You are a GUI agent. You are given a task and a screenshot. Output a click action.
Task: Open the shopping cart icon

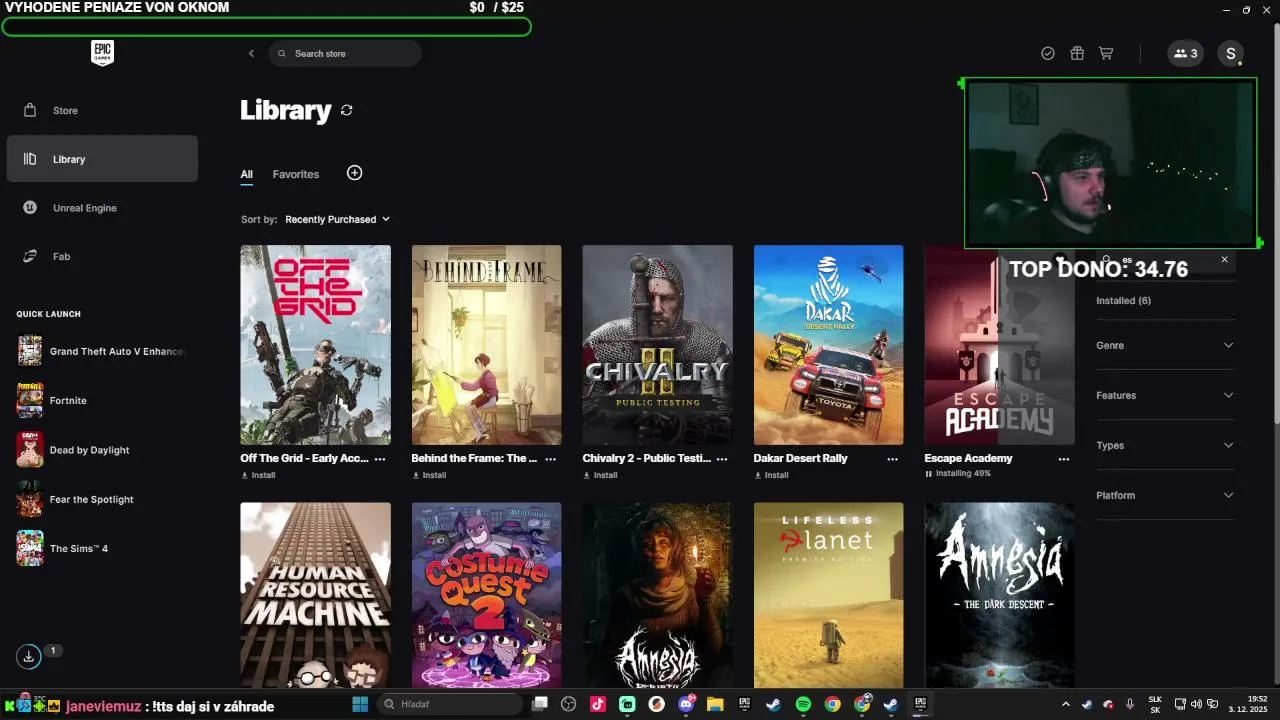coord(1106,53)
